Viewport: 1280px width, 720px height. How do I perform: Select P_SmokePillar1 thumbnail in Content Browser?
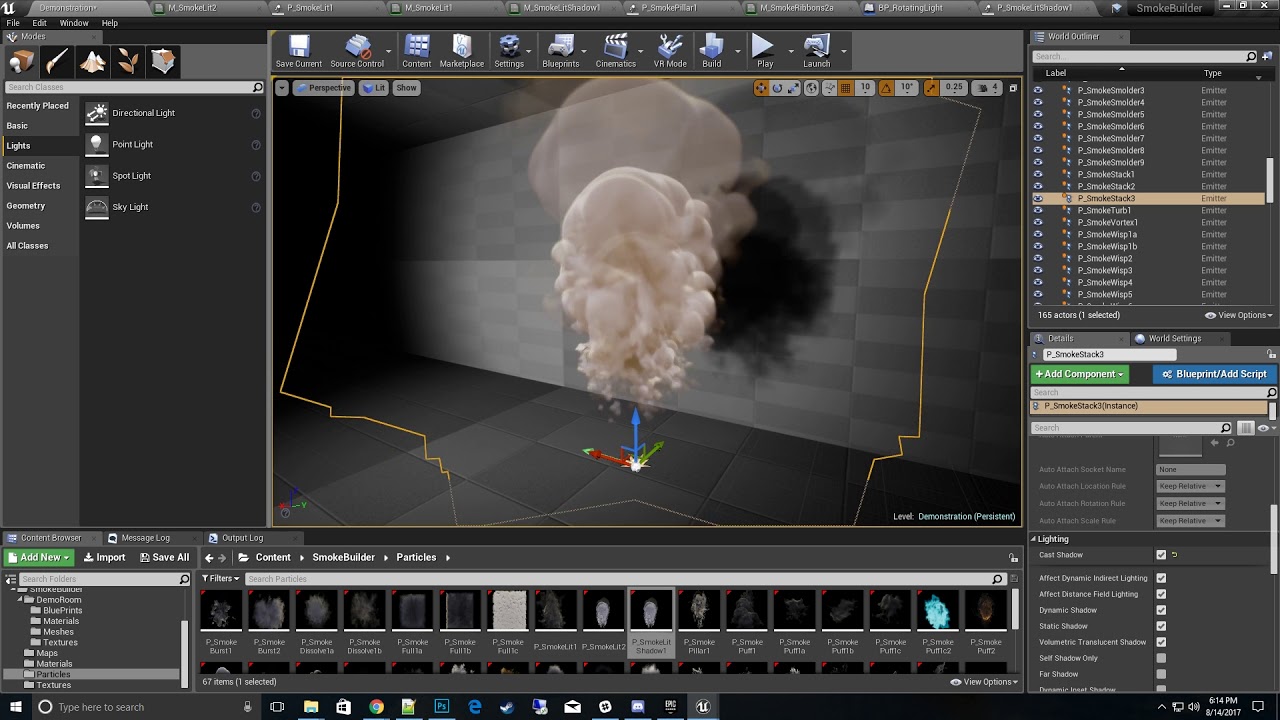coord(699,611)
